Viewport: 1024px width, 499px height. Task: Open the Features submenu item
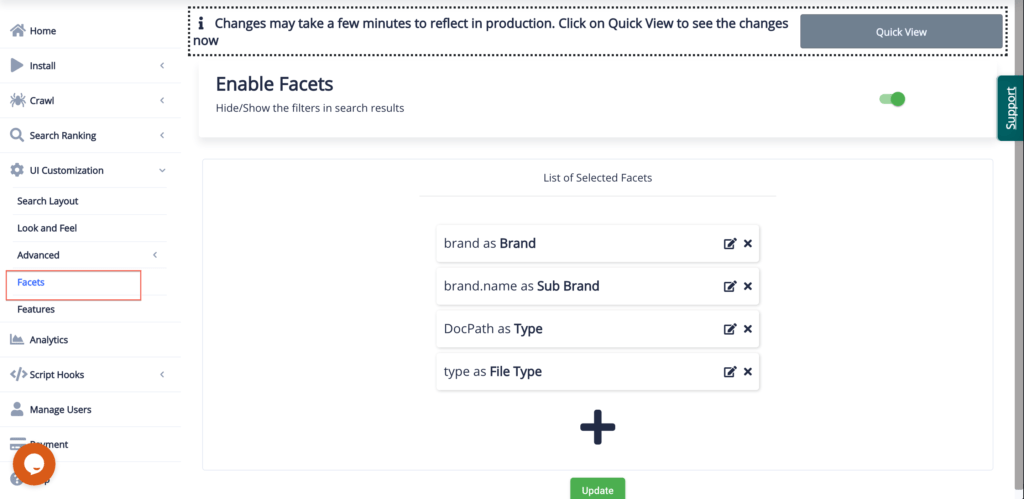36,309
